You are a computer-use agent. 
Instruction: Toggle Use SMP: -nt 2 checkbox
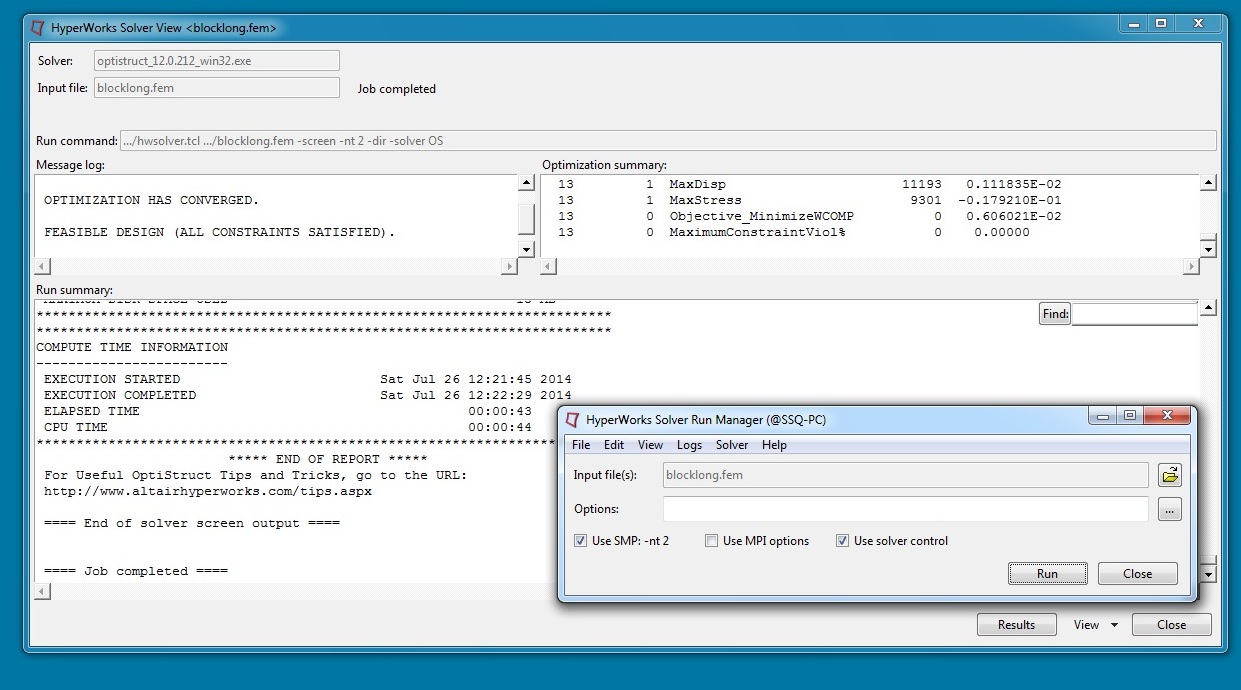pyautogui.click(x=581, y=541)
